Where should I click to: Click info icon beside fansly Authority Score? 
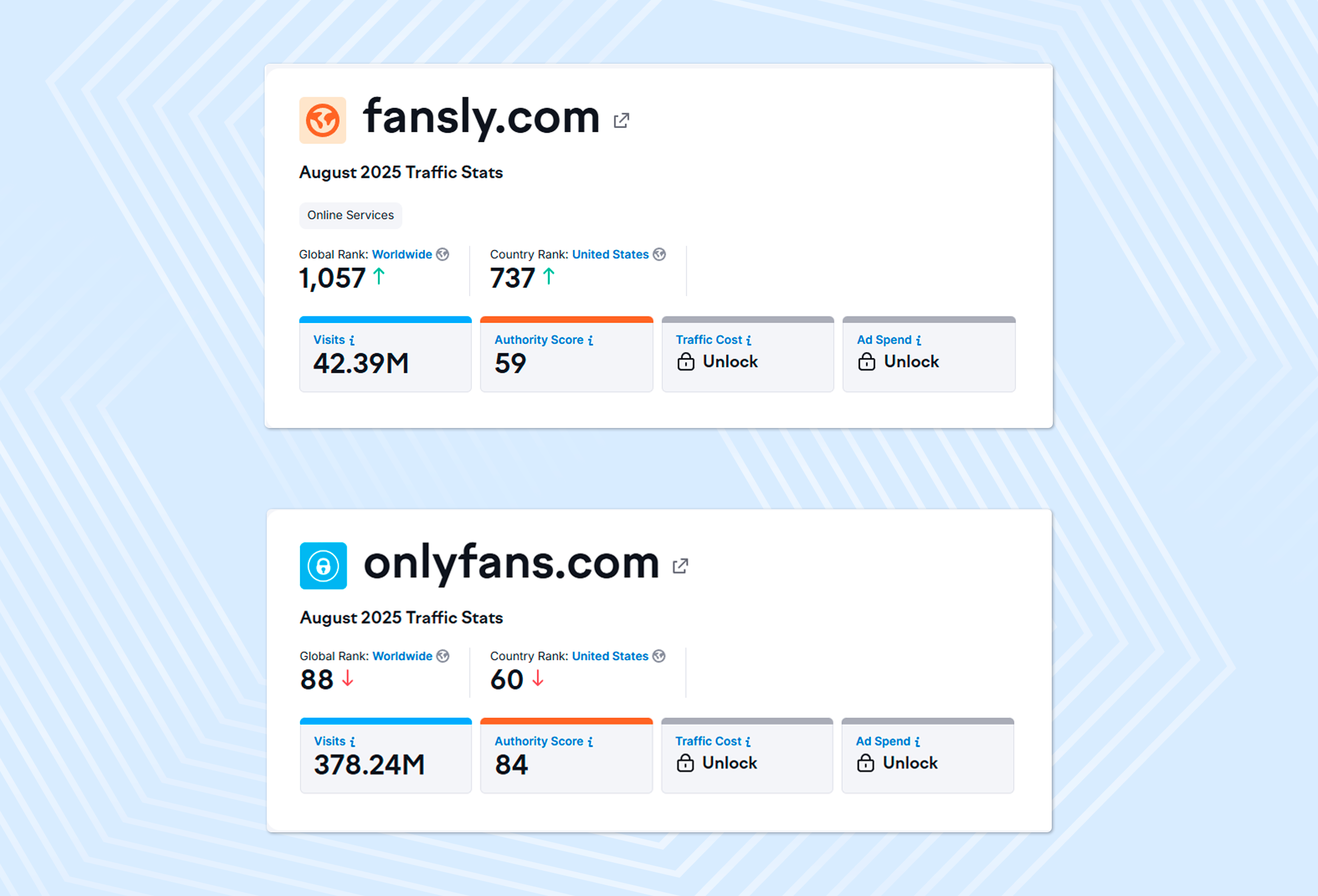pyautogui.click(x=591, y=340)
